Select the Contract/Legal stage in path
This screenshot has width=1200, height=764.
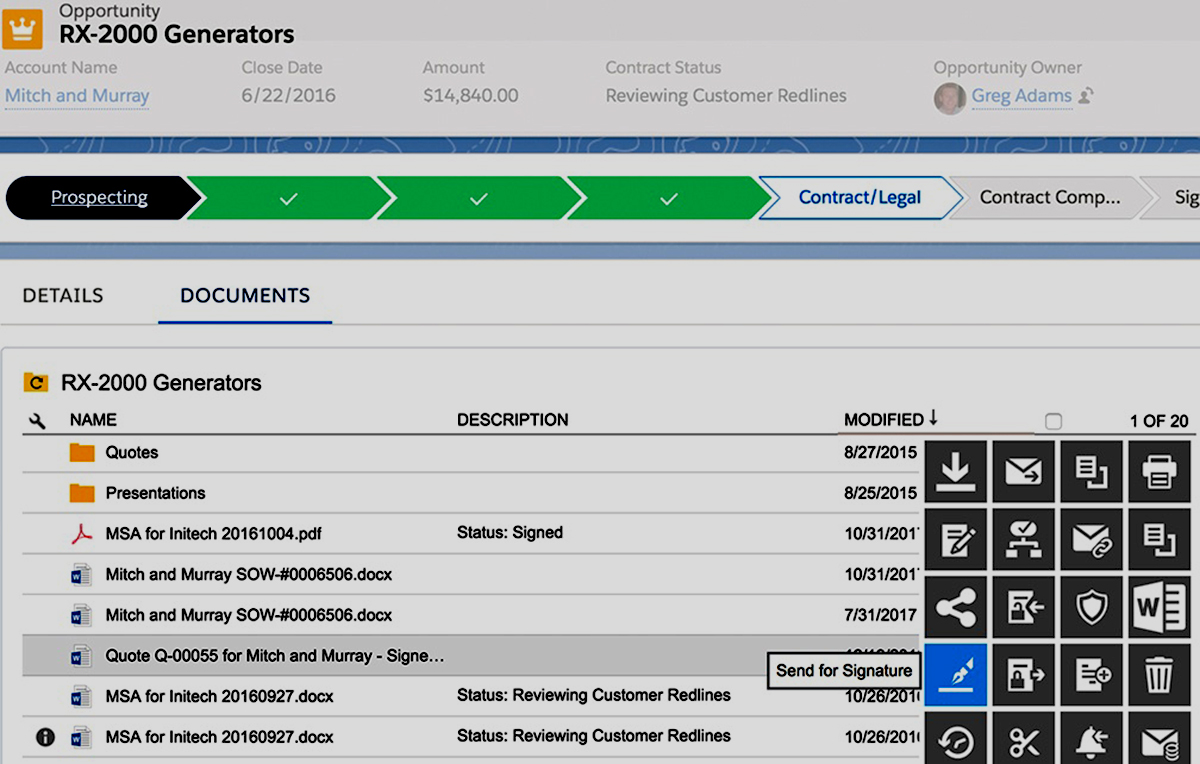(859, 198)
